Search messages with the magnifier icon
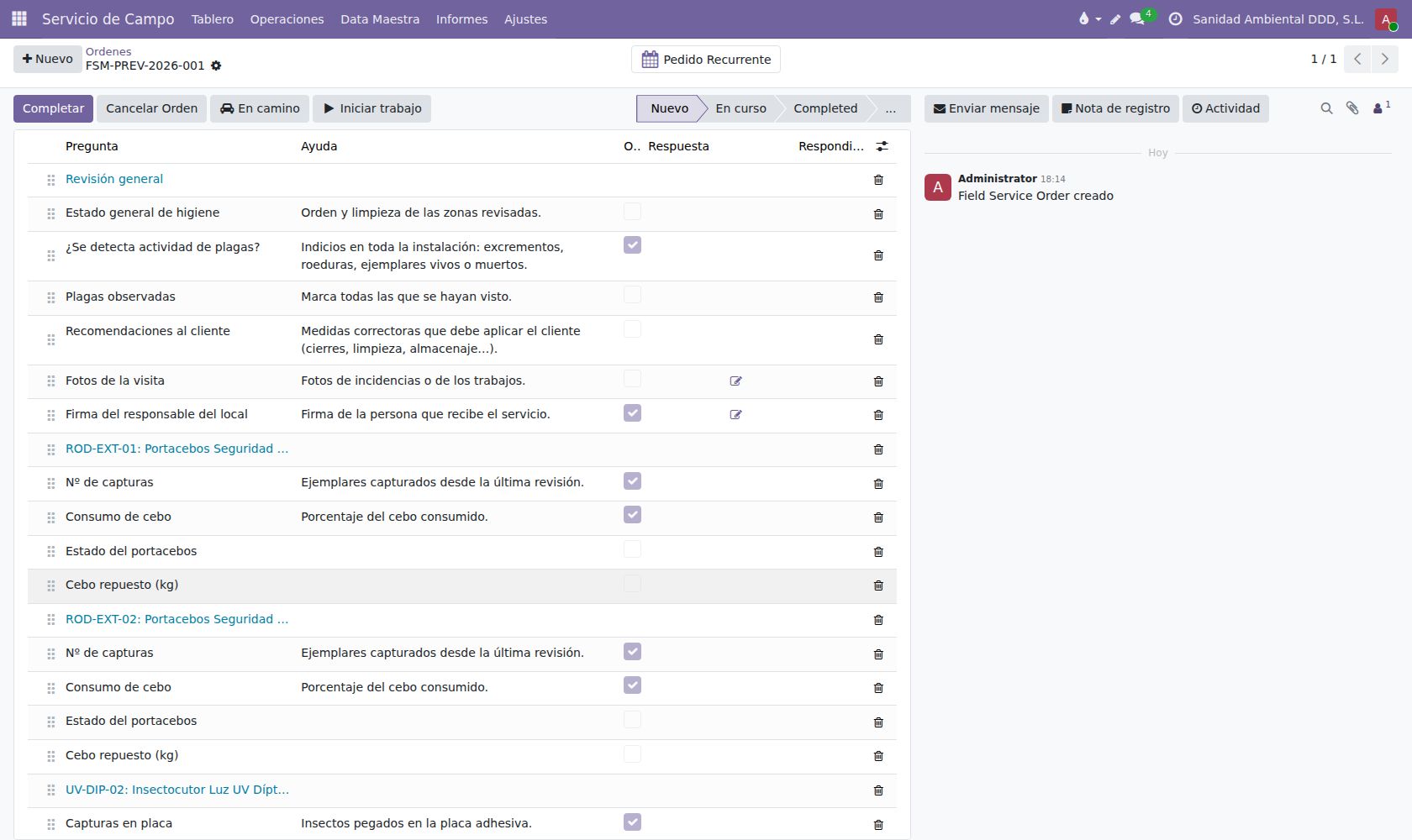Screen dimensions: 1412x840 (1326, 108)
